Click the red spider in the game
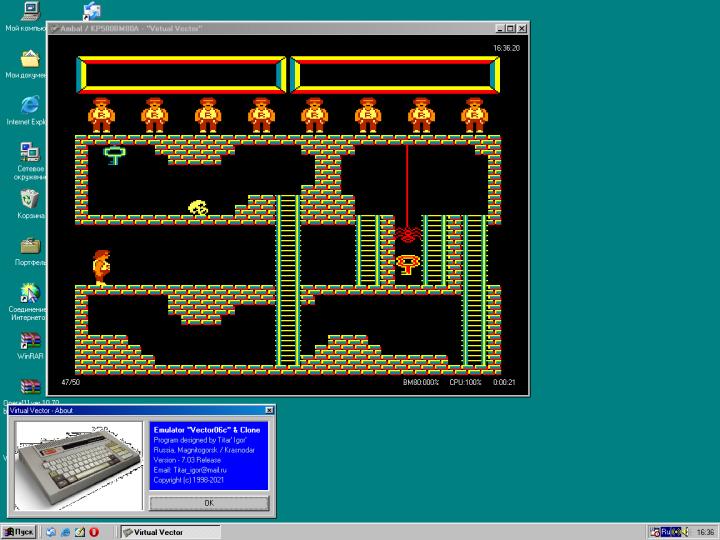 click(407, 234)
